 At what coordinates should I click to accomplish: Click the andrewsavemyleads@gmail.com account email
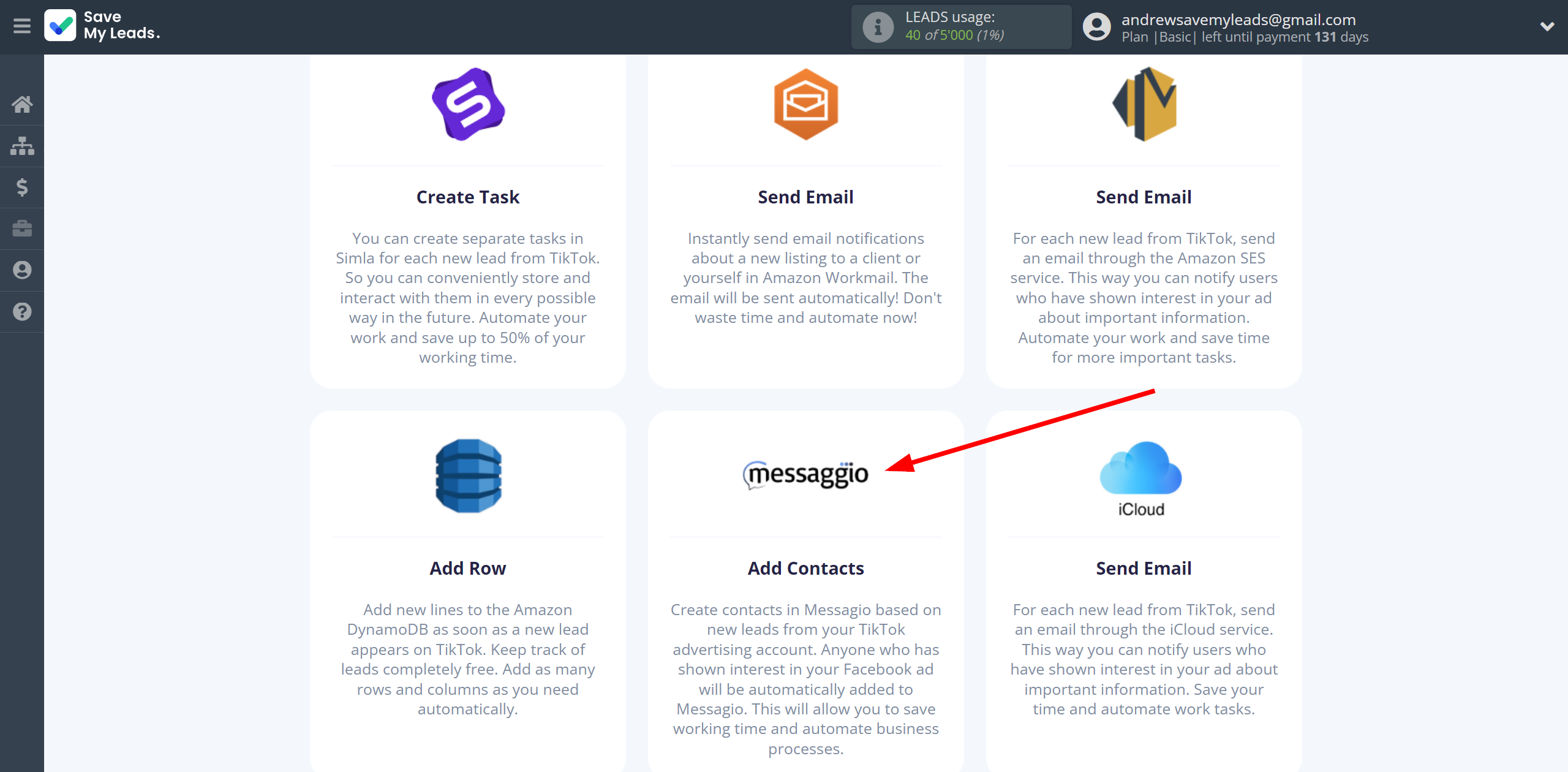coord(1238,20)
